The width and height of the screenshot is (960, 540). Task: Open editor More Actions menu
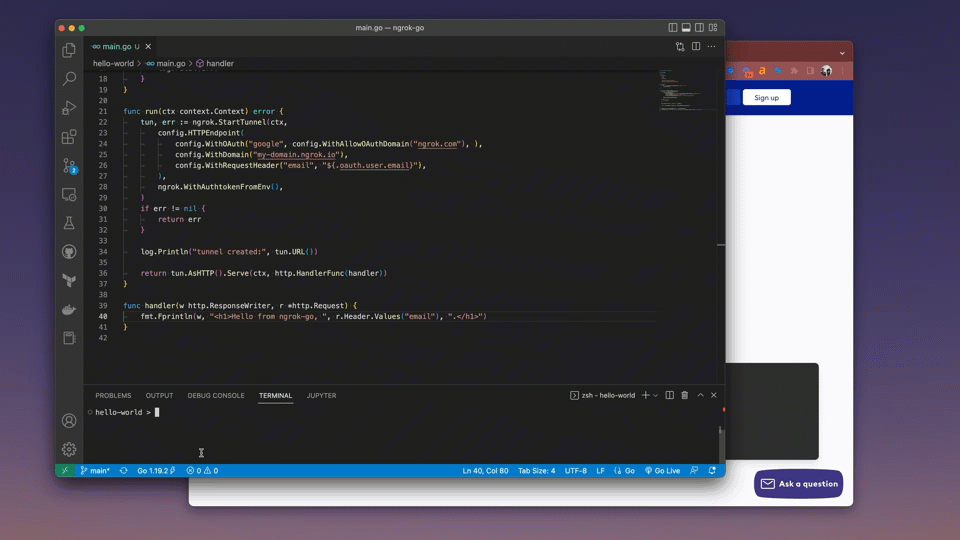pyautogui.click(x=711, y=47)
